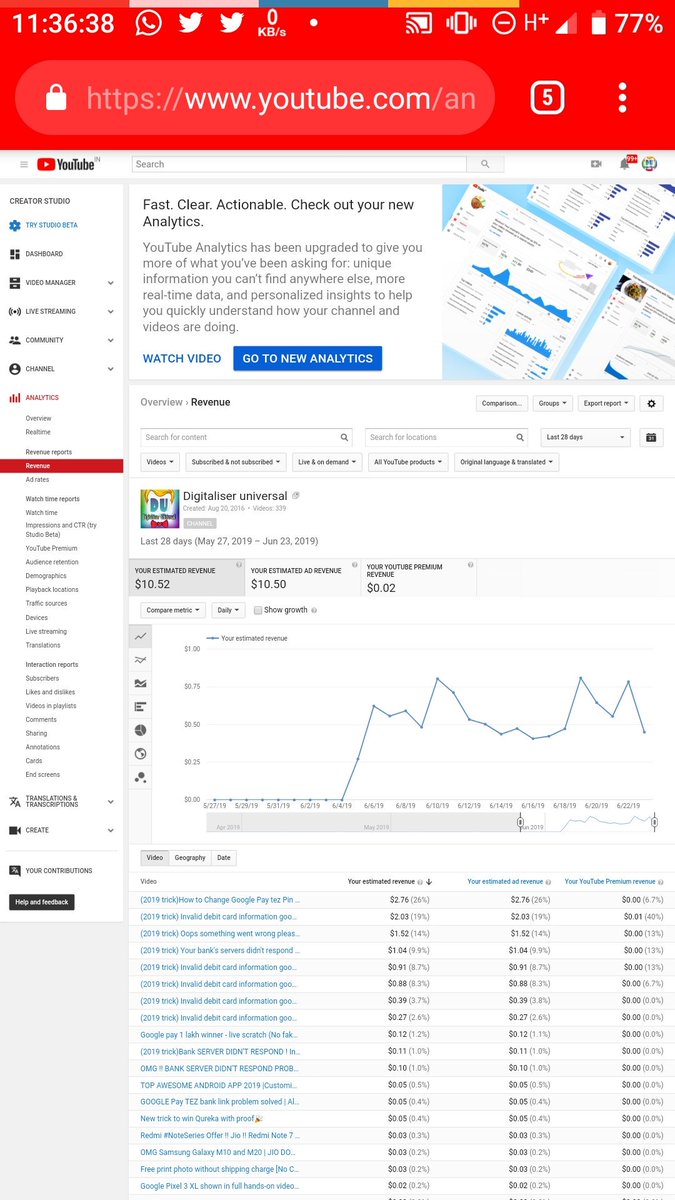Open the All YouTube products dropdown
The width and height of the screenshot is (675, 1200).
[x=408, y=462]
